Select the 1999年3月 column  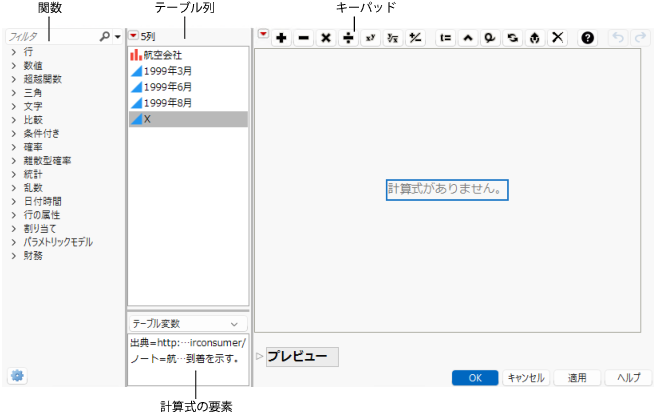pos(188,71)
